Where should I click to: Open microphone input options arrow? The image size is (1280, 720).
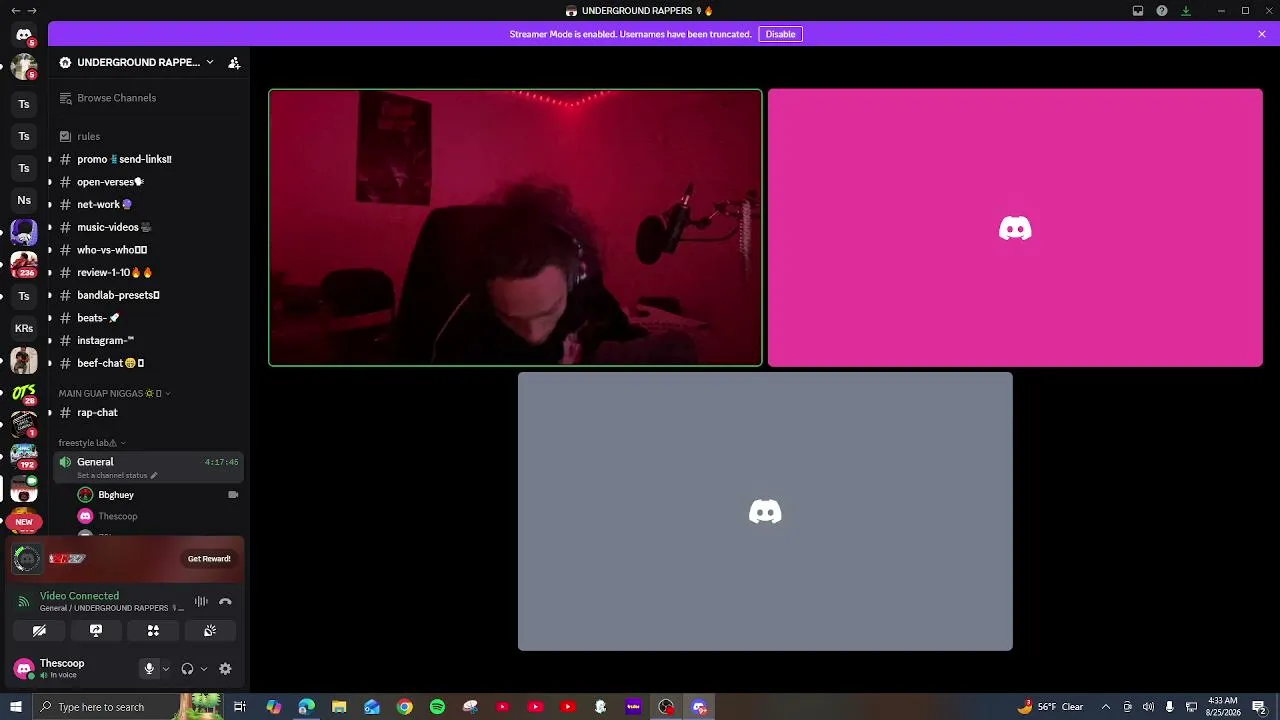165,669
